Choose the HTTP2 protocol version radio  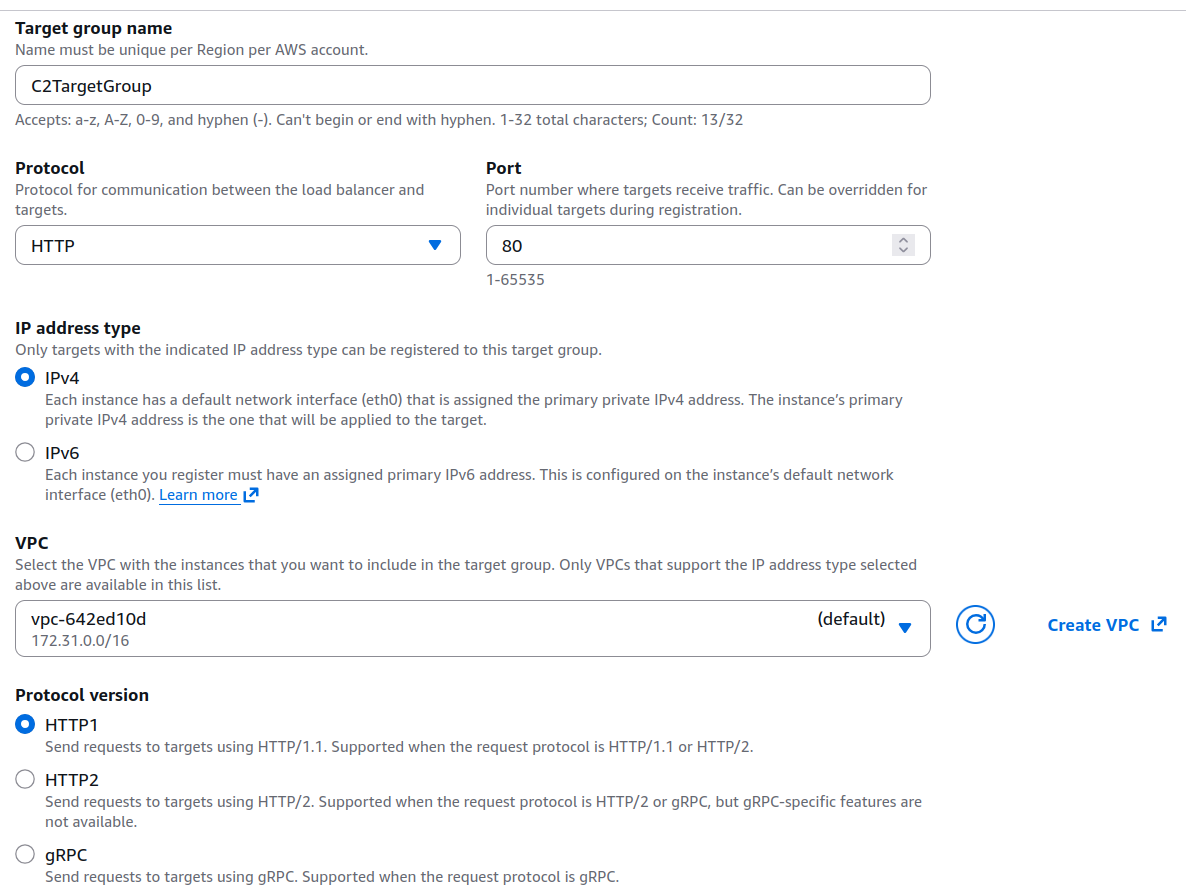click(x=25, y=780)
